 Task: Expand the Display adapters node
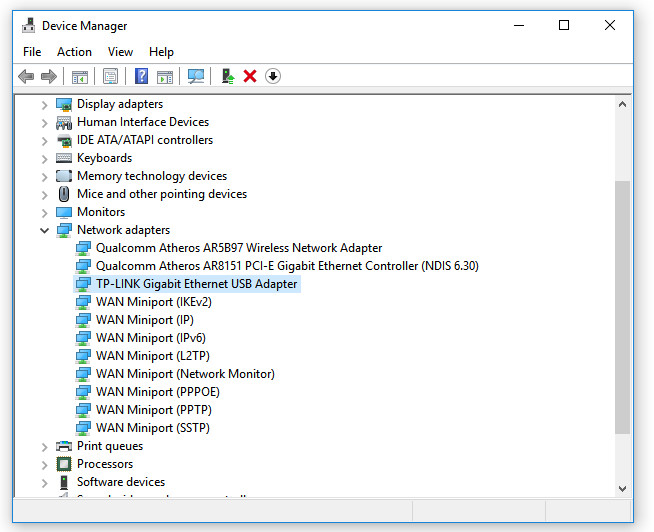[x=45, y=105]
